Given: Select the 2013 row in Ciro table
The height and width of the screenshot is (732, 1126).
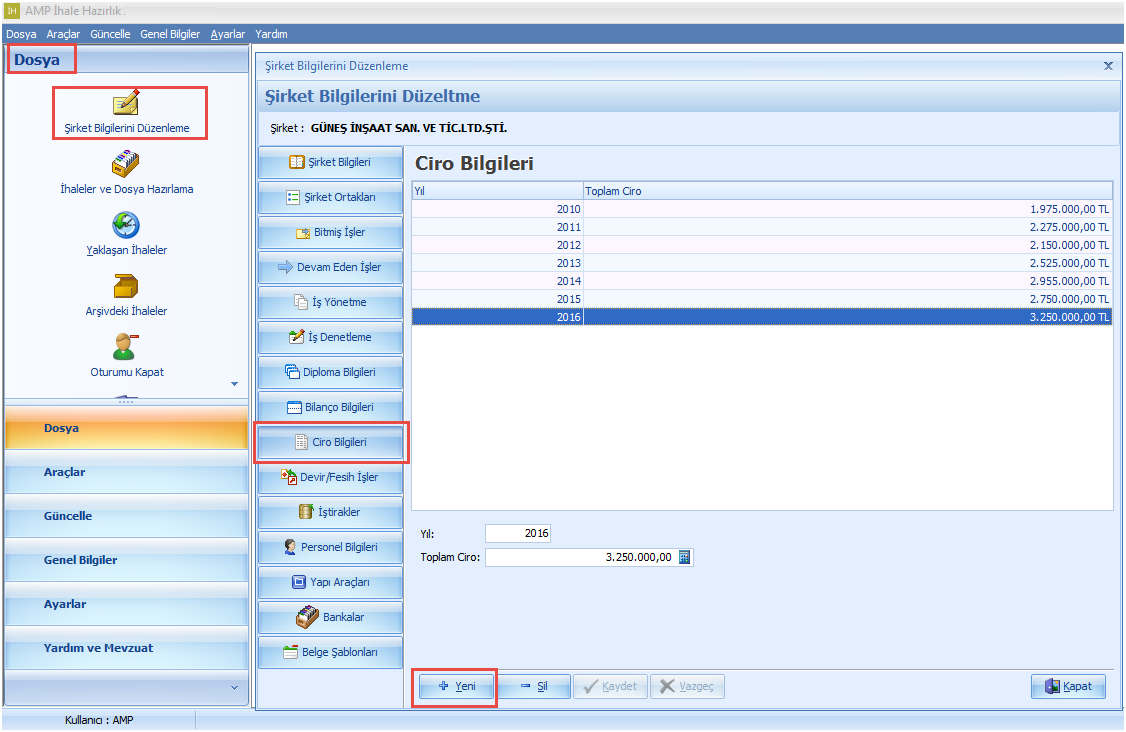Looking at the screenshot, I should [x=760, y=263].
